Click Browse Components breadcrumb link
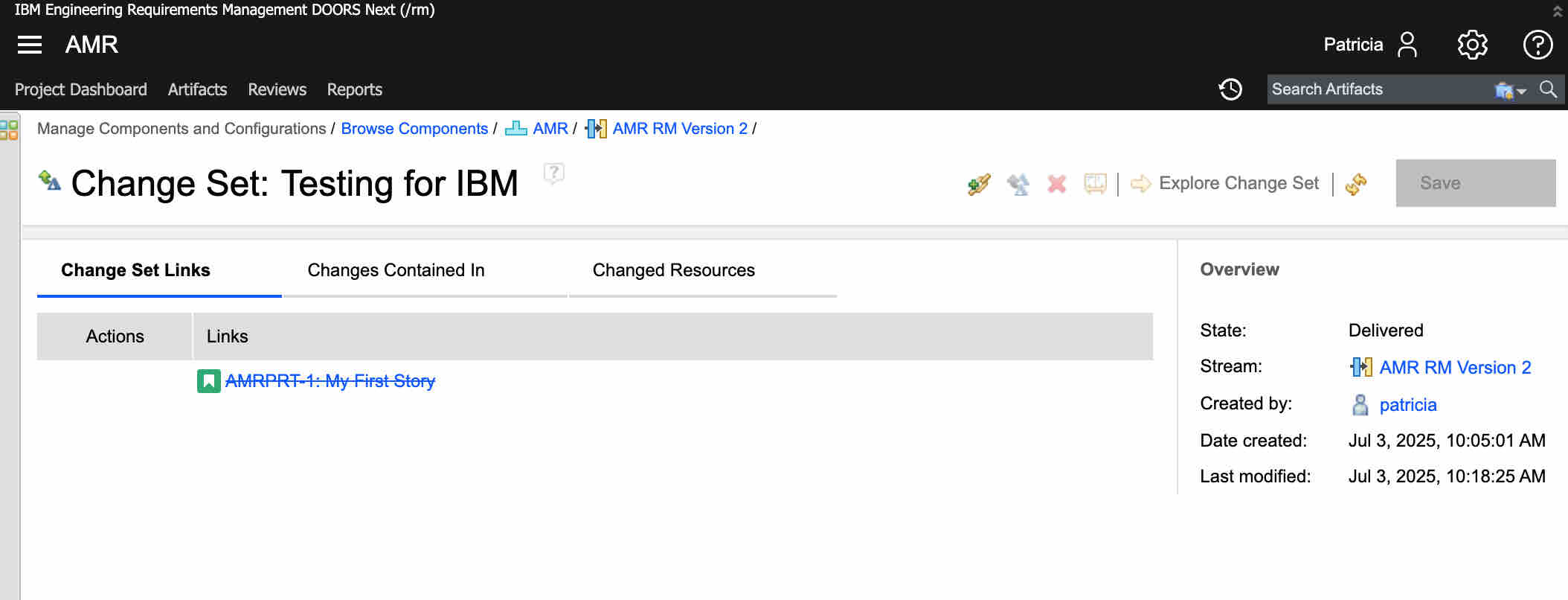This screenshot has height=600, width=1568. coord(414,129)
